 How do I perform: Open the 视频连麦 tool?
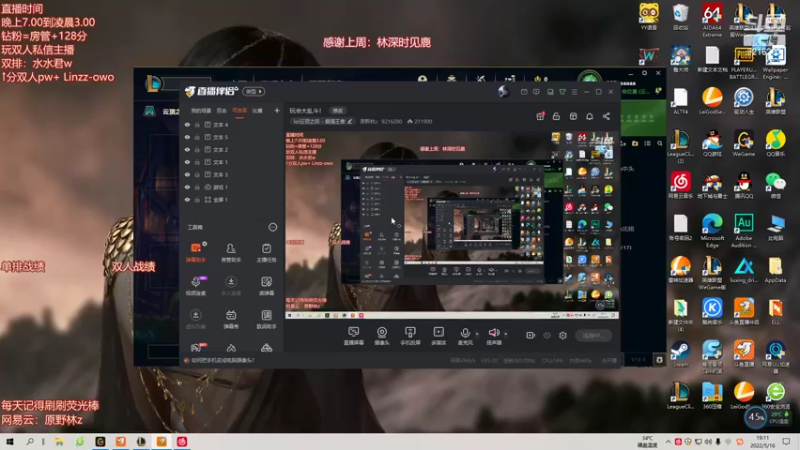pyautogui.click(x=196, y=286)
